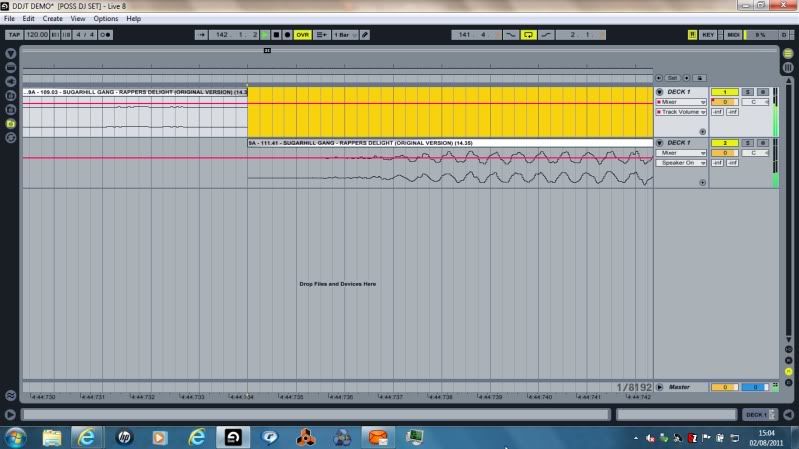Open Internet Explorer from the taskbar

[87, 437]
